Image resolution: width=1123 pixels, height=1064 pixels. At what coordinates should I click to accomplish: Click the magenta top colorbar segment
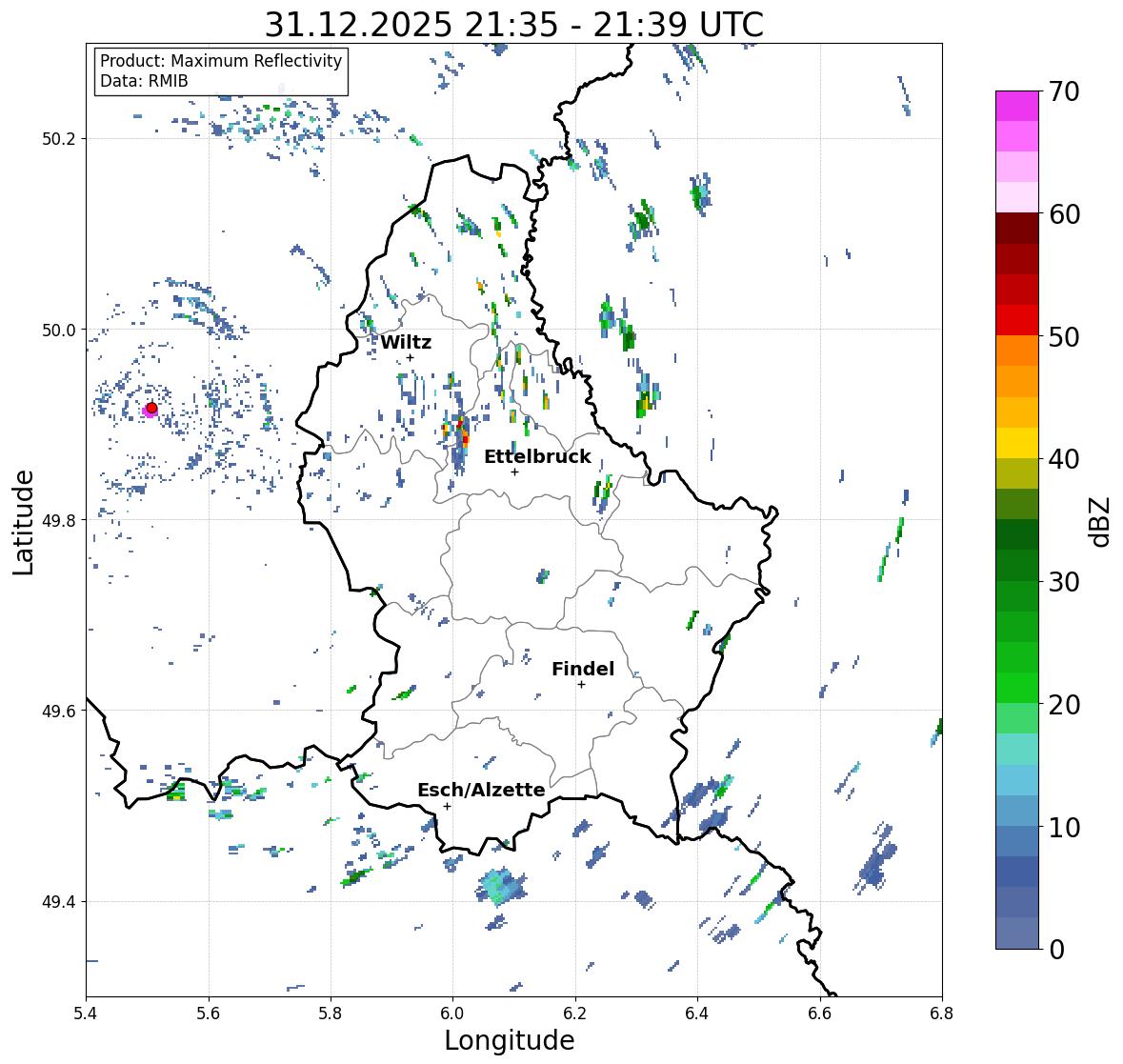click(1017, 106)
